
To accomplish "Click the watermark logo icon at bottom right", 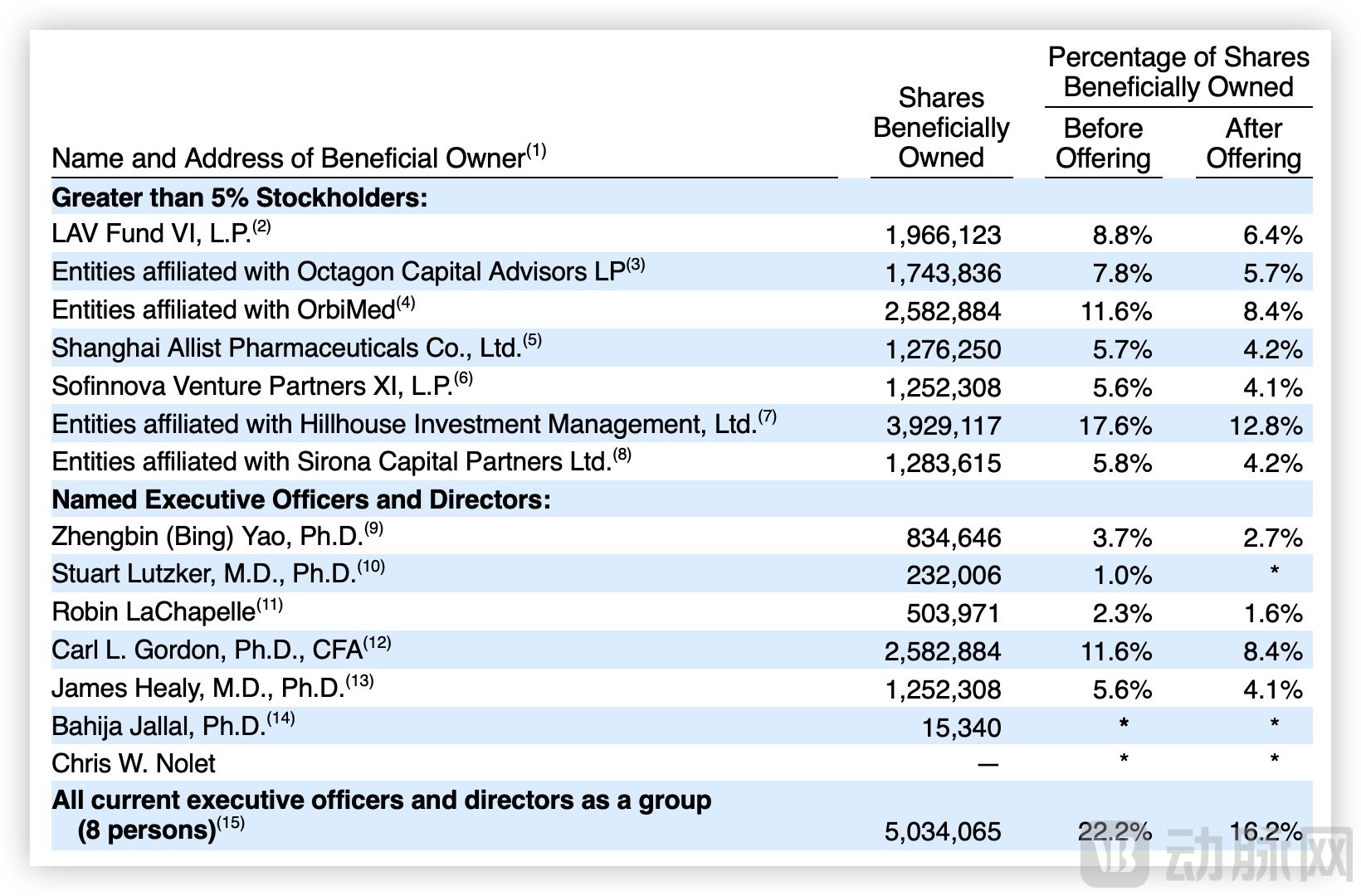I will (1115, 855).
